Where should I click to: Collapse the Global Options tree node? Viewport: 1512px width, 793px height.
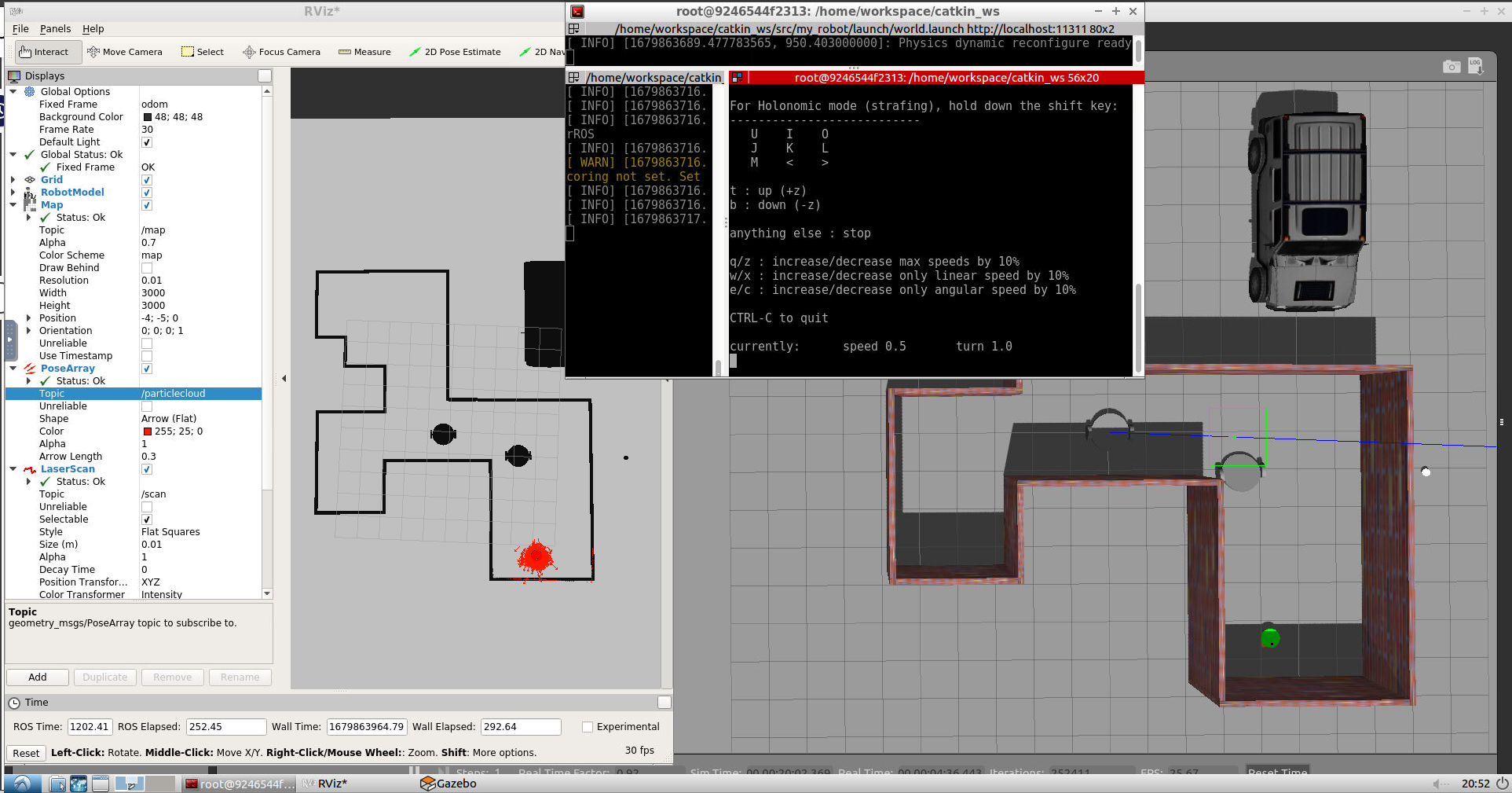[x=13, y=92]
